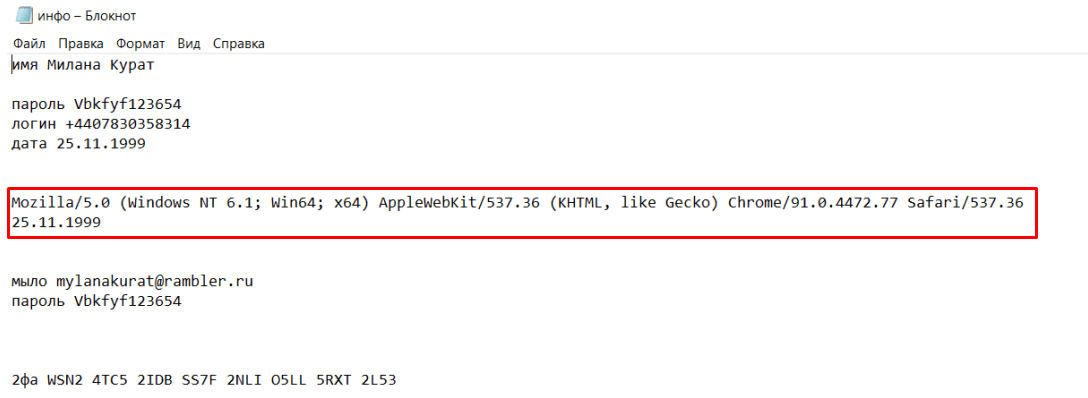1088x398 pixels.
Task: Click the standalone '25.11.1999' line in red box
Action: click(56, 223)
